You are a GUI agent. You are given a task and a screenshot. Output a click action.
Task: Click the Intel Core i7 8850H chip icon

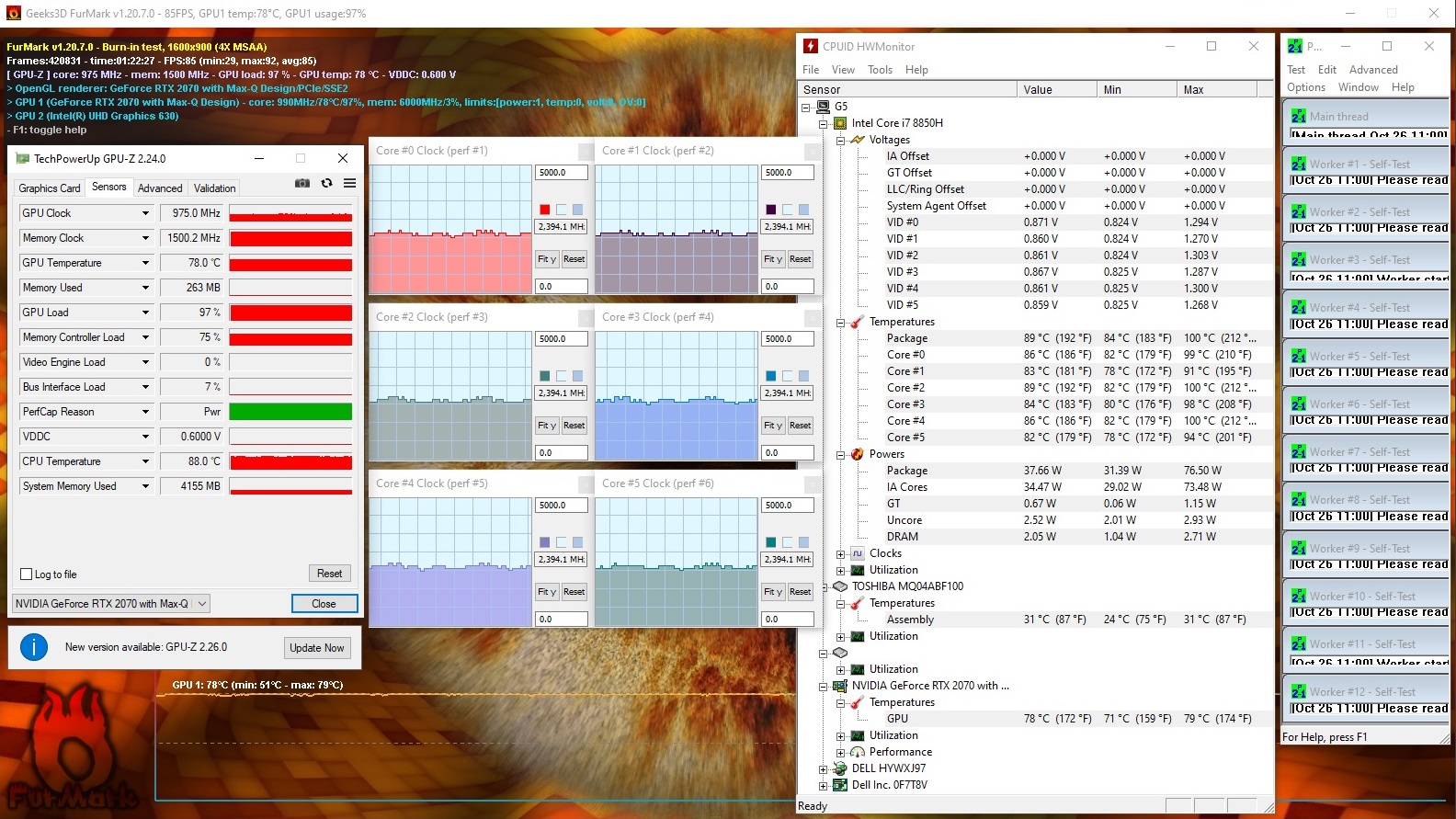[840, 123]
